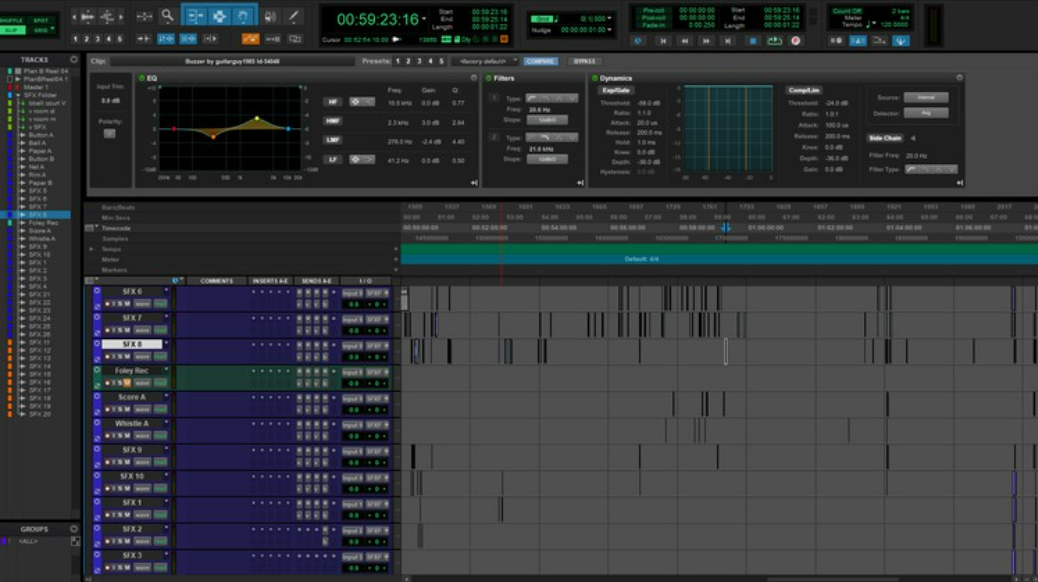1038x582 pixels.
Task: Open the main counter format dropdown
Action: point(425,19)
